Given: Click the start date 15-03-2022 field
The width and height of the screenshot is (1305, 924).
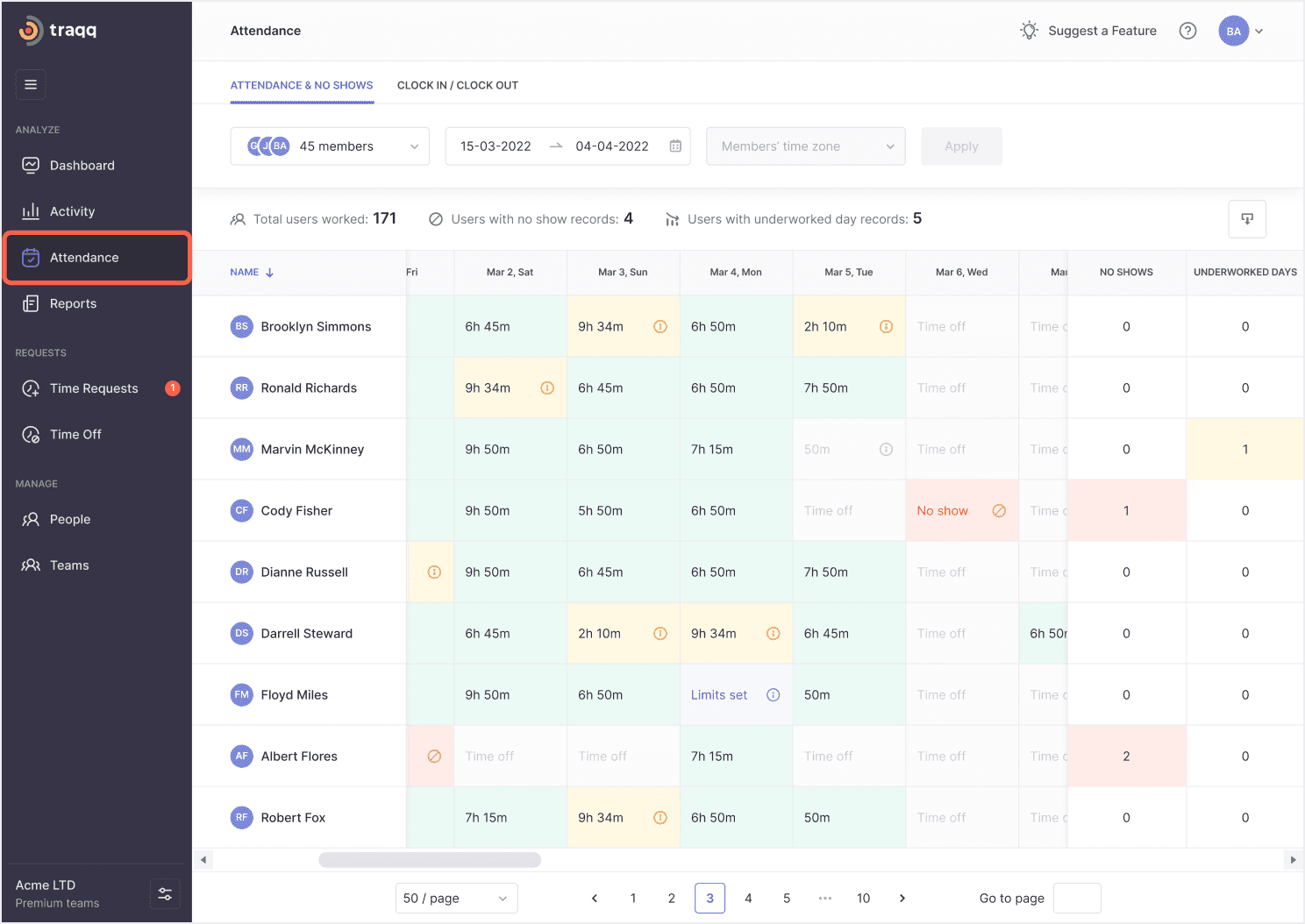Looking at the screenshot, I should (x=496, y=146).
